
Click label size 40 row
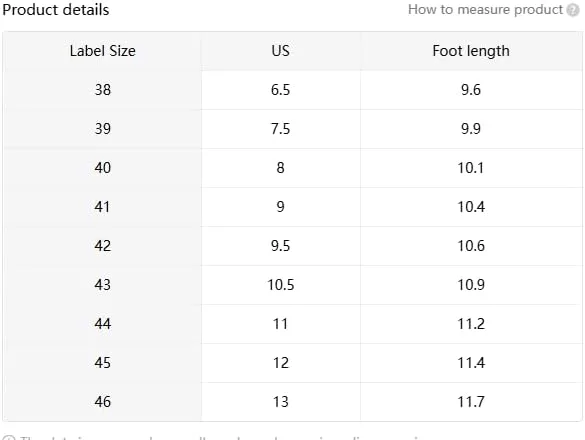(x=292, y=168)
